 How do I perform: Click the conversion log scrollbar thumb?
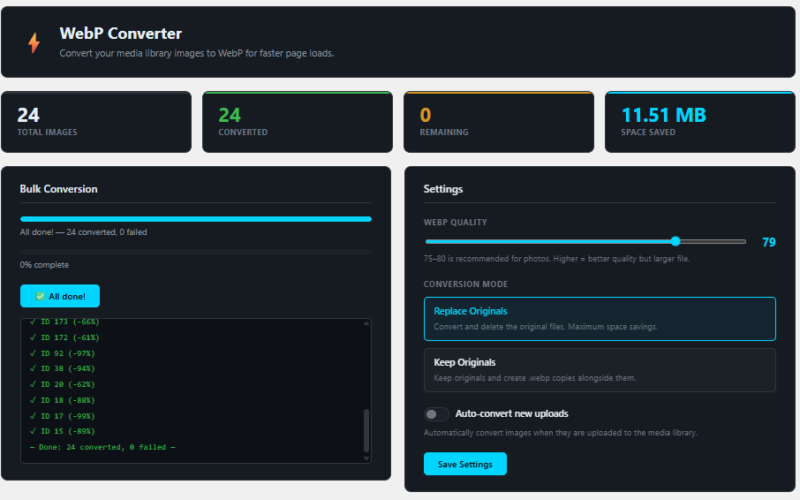click(366, 430)
